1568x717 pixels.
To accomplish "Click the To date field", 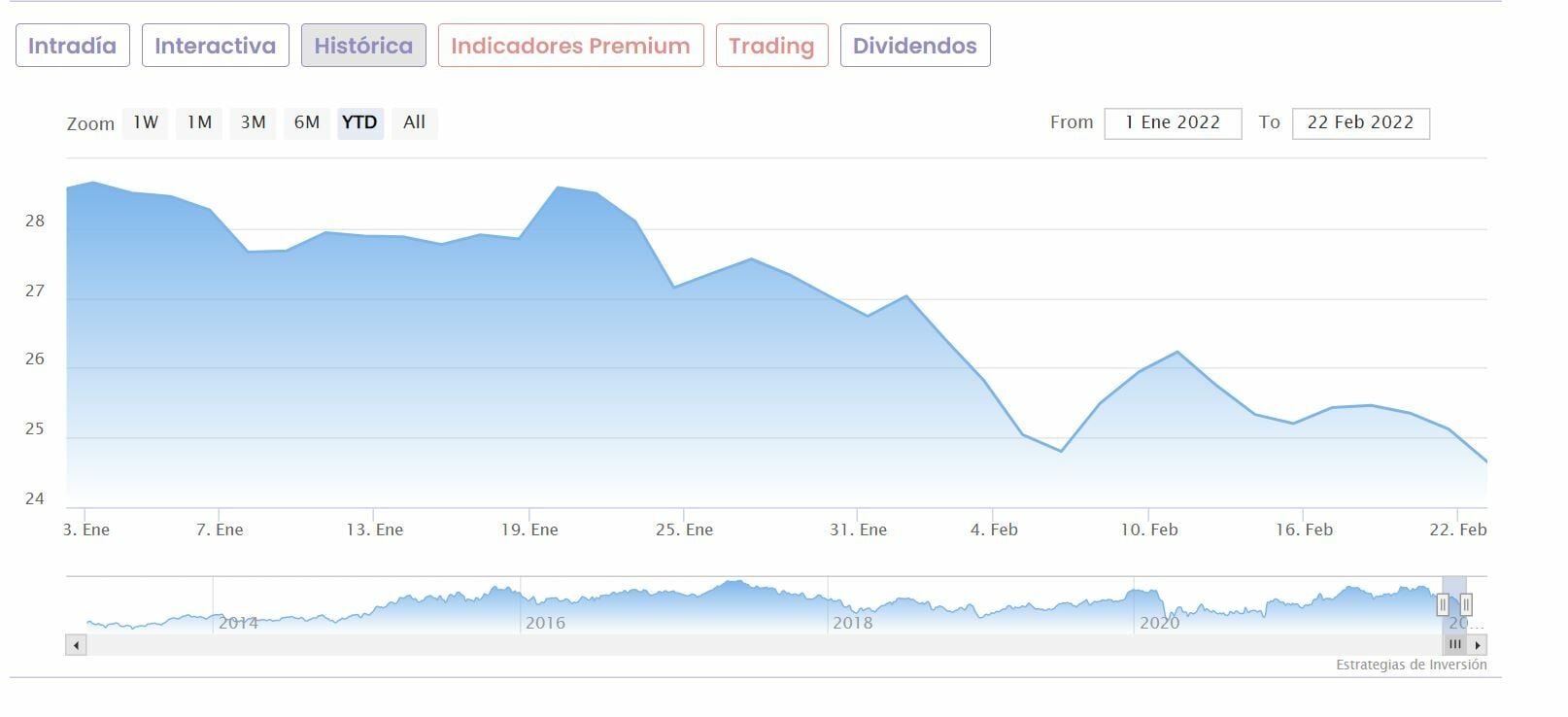I will (1360, 123).
